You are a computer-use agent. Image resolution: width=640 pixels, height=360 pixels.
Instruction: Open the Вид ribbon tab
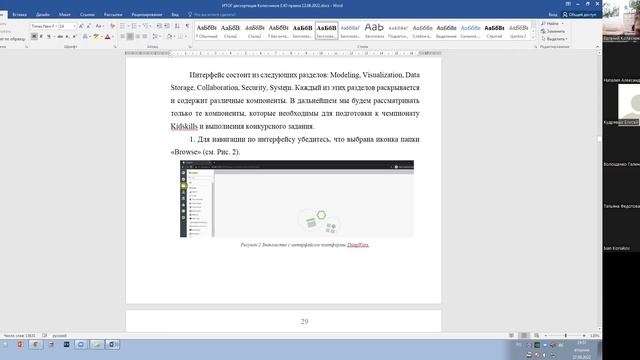coord(175,14)
